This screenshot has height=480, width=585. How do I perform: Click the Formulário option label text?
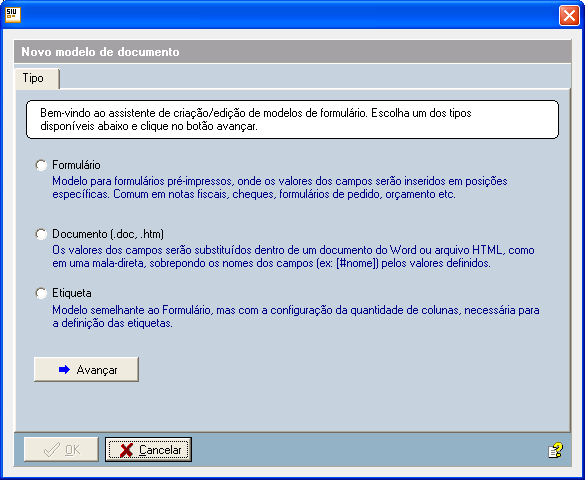tap(76, 165)
